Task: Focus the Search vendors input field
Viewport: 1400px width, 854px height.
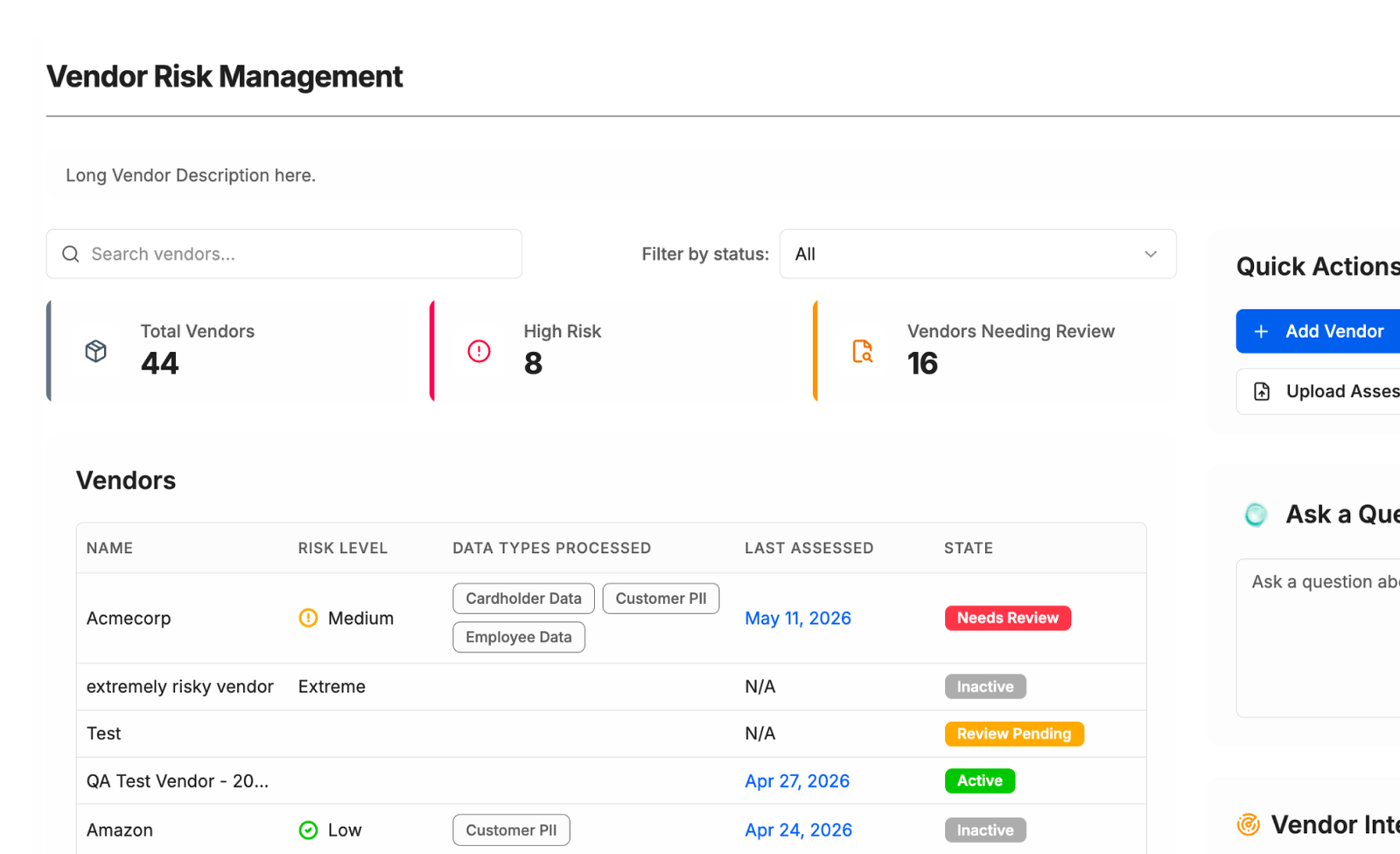Action: tap(284, 254)
